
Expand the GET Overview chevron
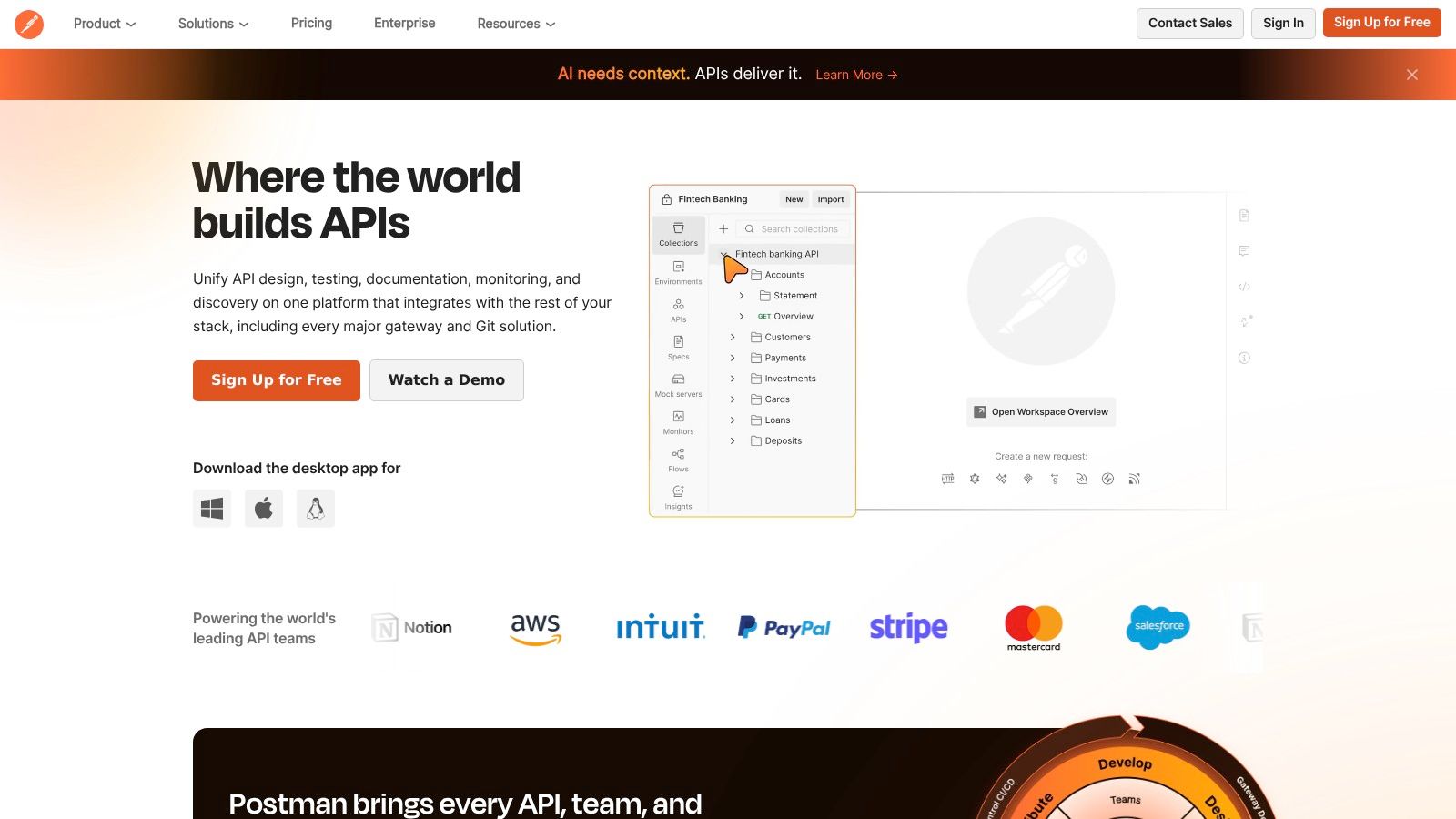[742, 317]
